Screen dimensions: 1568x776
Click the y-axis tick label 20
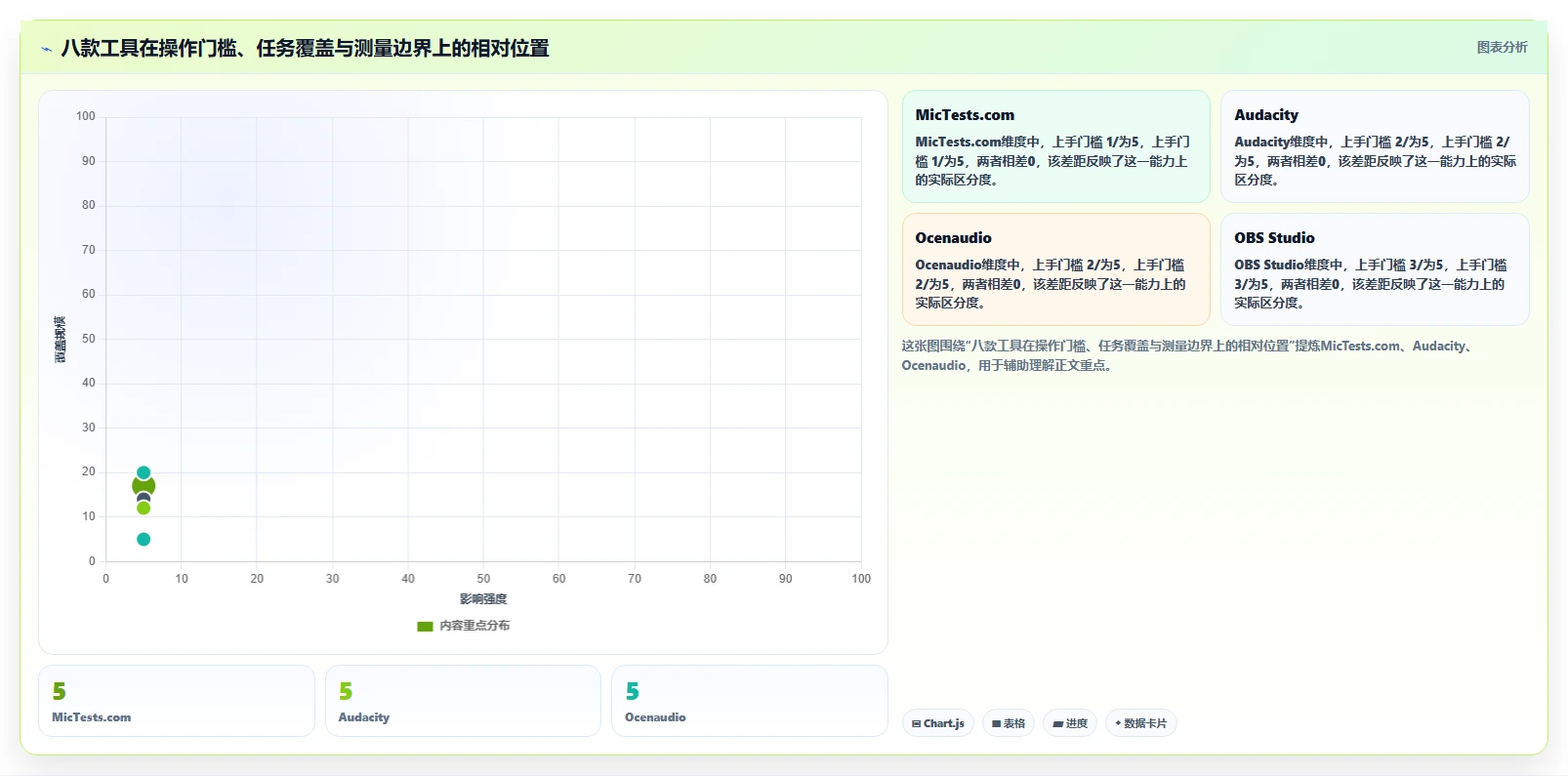click(x=89, y=471)
